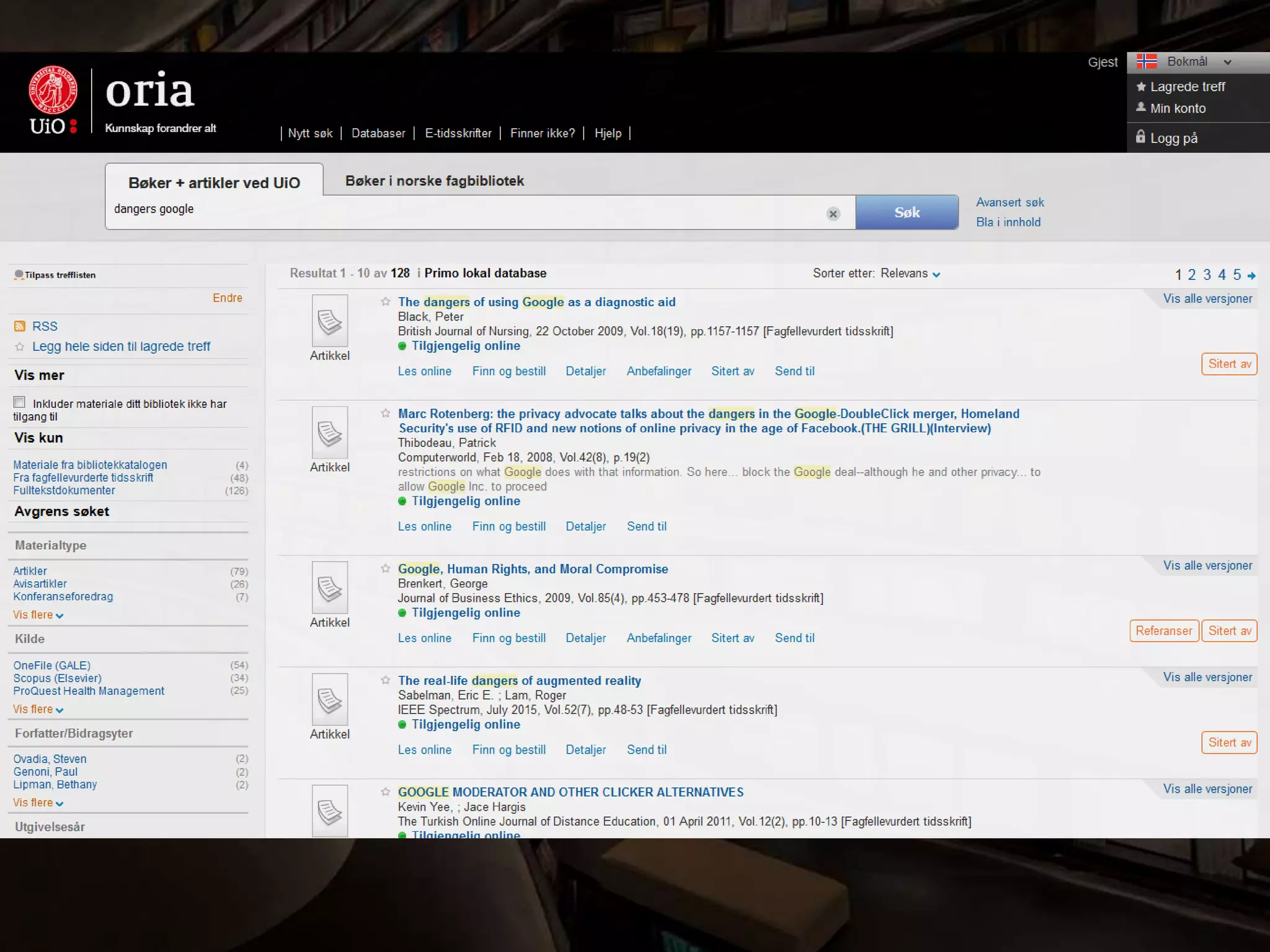
Task: Open the Databaser menu item
Action: 378,133
